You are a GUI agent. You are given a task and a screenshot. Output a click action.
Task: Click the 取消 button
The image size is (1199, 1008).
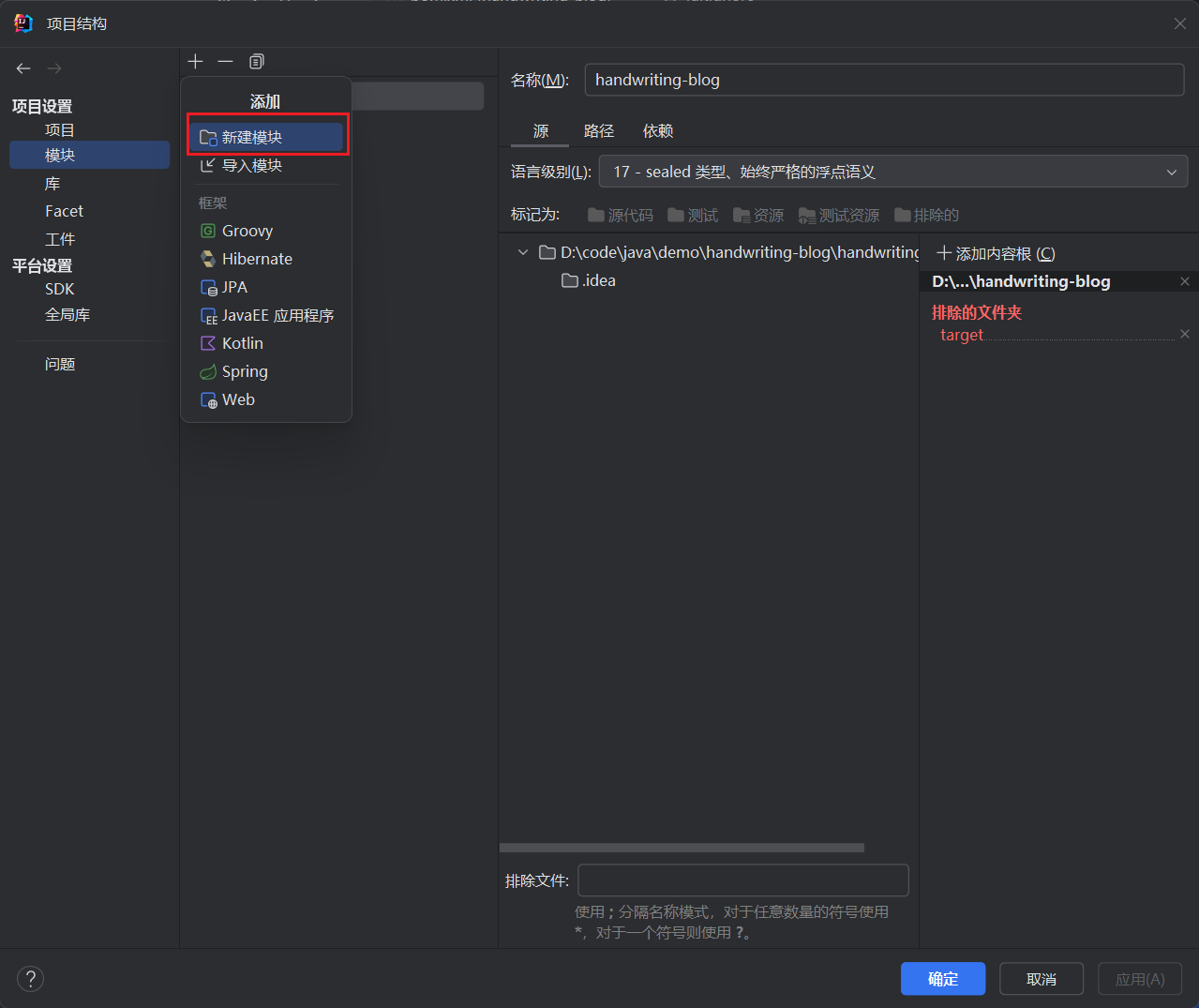pos(1042,979)
